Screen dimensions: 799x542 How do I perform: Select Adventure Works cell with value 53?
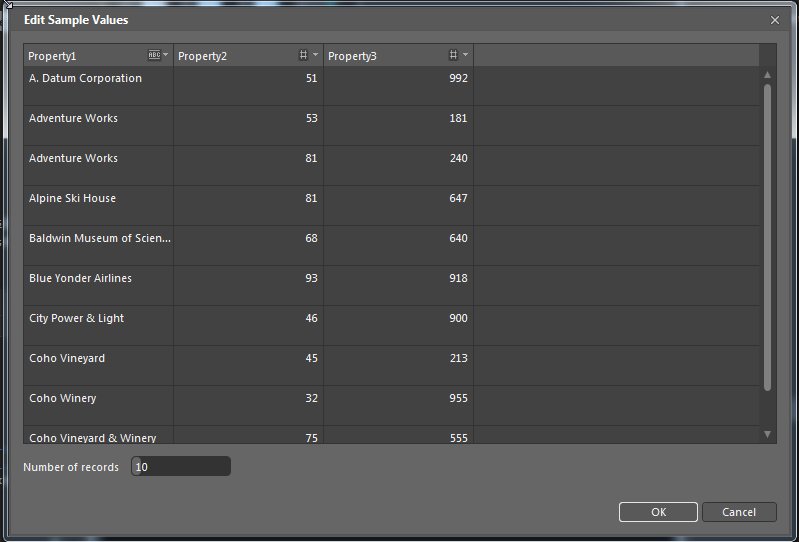98,125
